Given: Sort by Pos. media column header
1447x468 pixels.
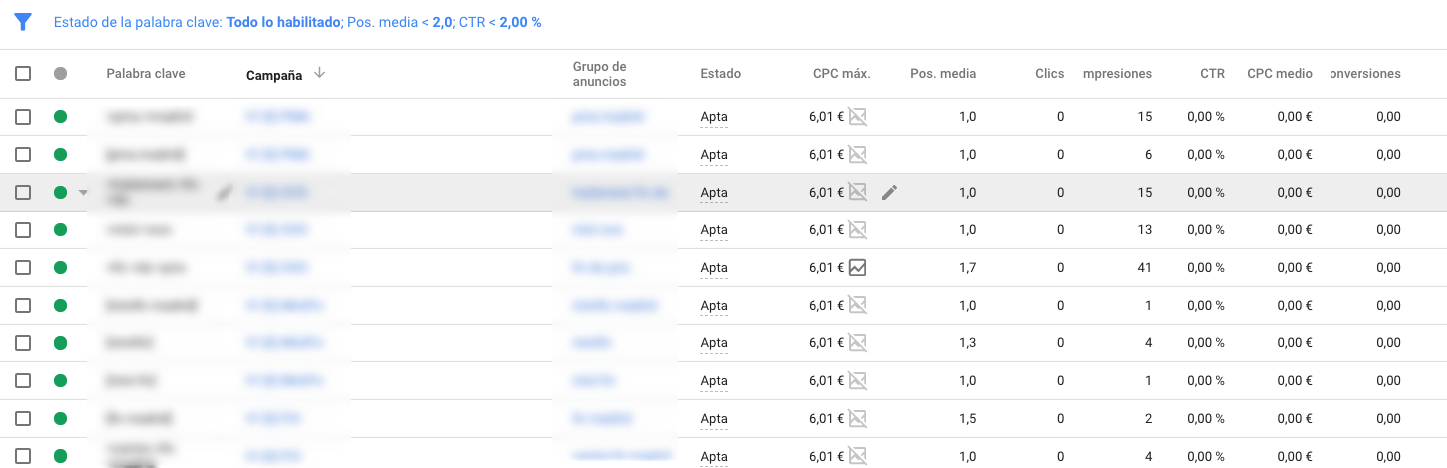Looking at the screenshot, I should [x=943, y=73].
